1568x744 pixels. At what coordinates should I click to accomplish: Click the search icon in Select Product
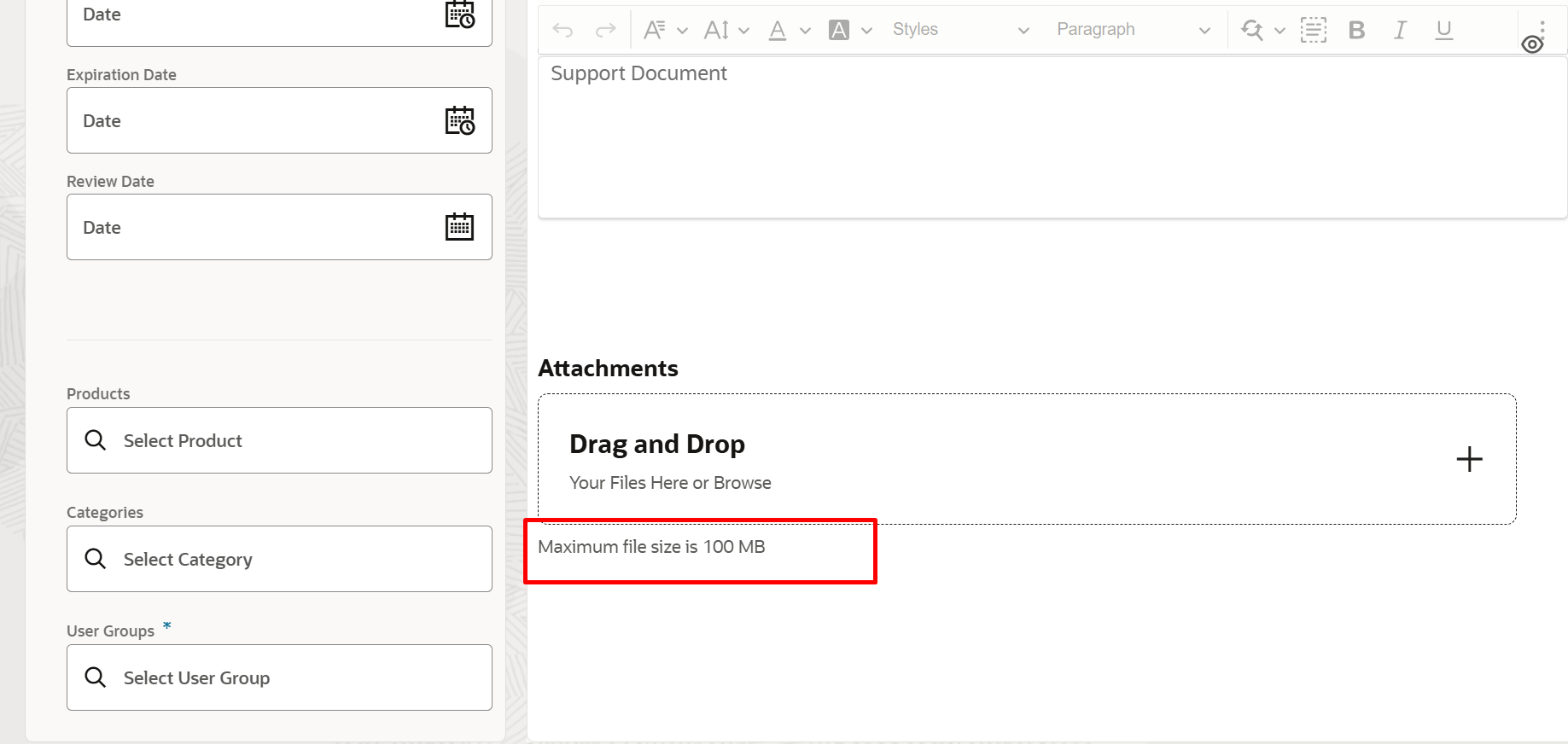pos(95,440)
